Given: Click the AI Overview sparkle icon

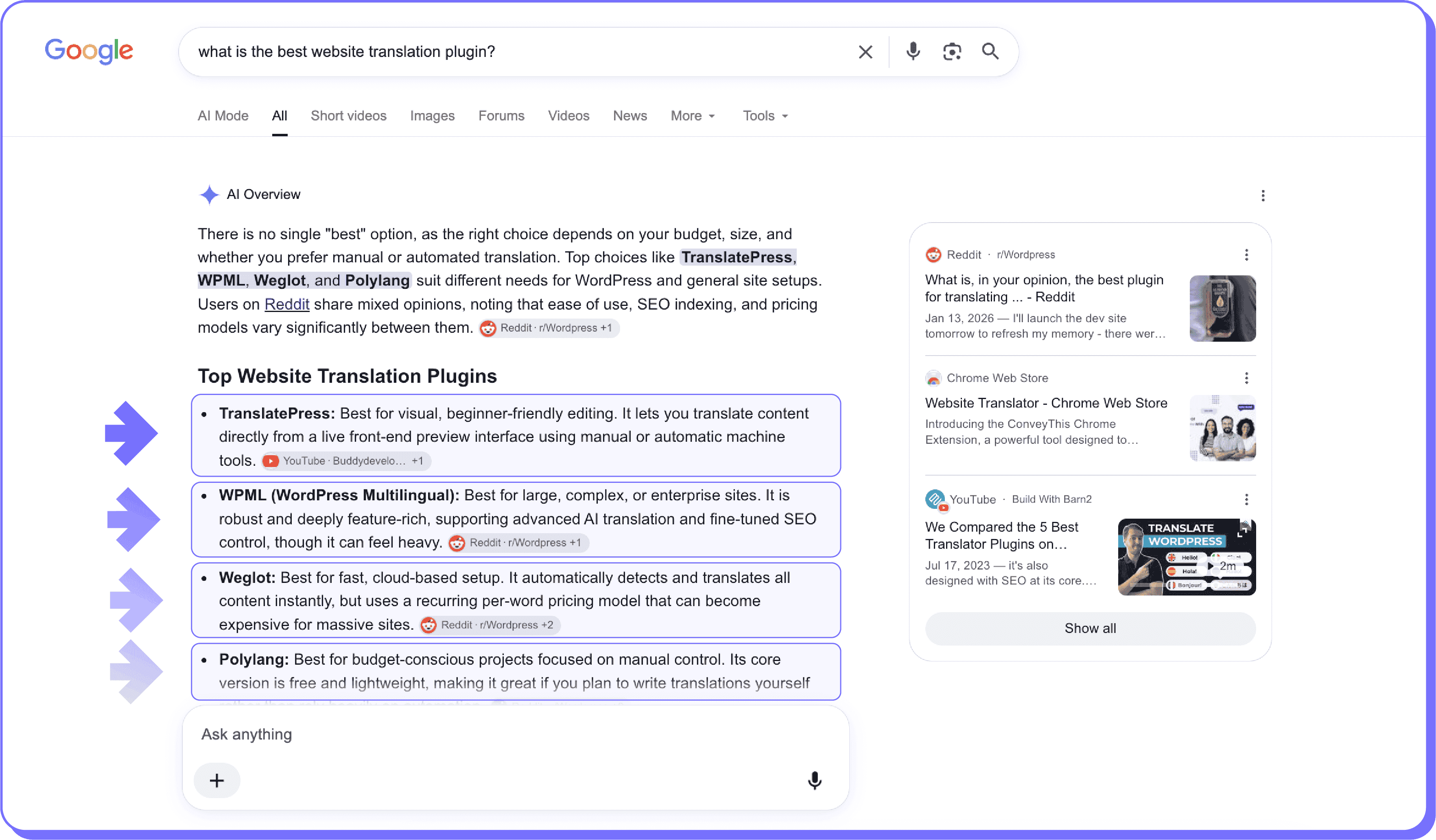Looking at the screenshot, I should tap(209, 195).
